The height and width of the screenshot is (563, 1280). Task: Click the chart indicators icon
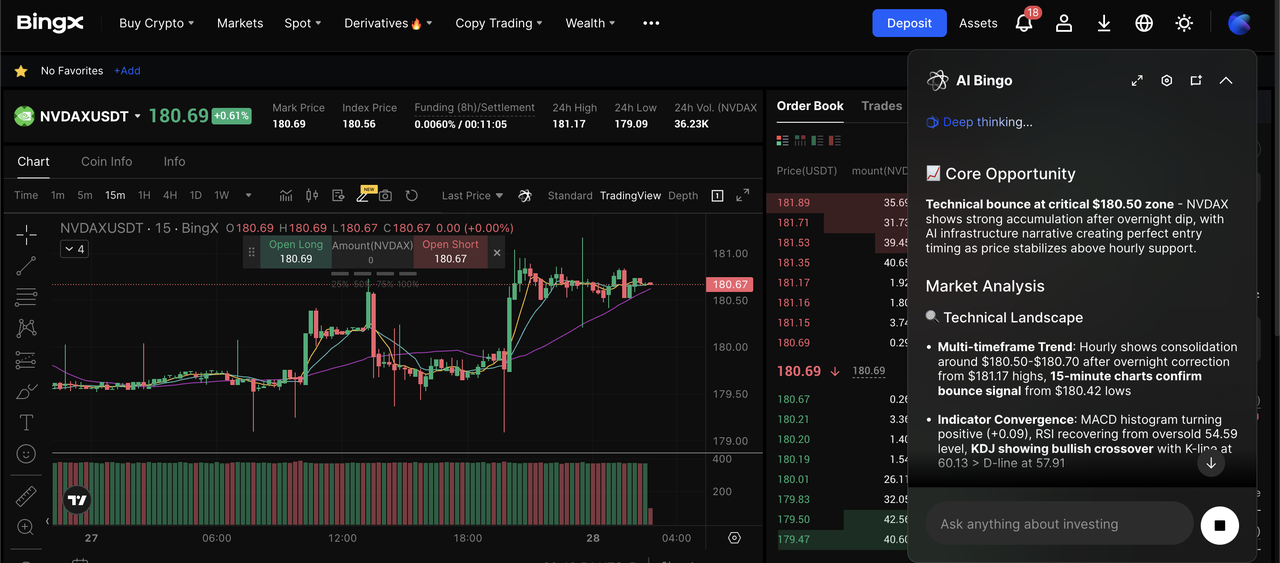click(286, 195)
